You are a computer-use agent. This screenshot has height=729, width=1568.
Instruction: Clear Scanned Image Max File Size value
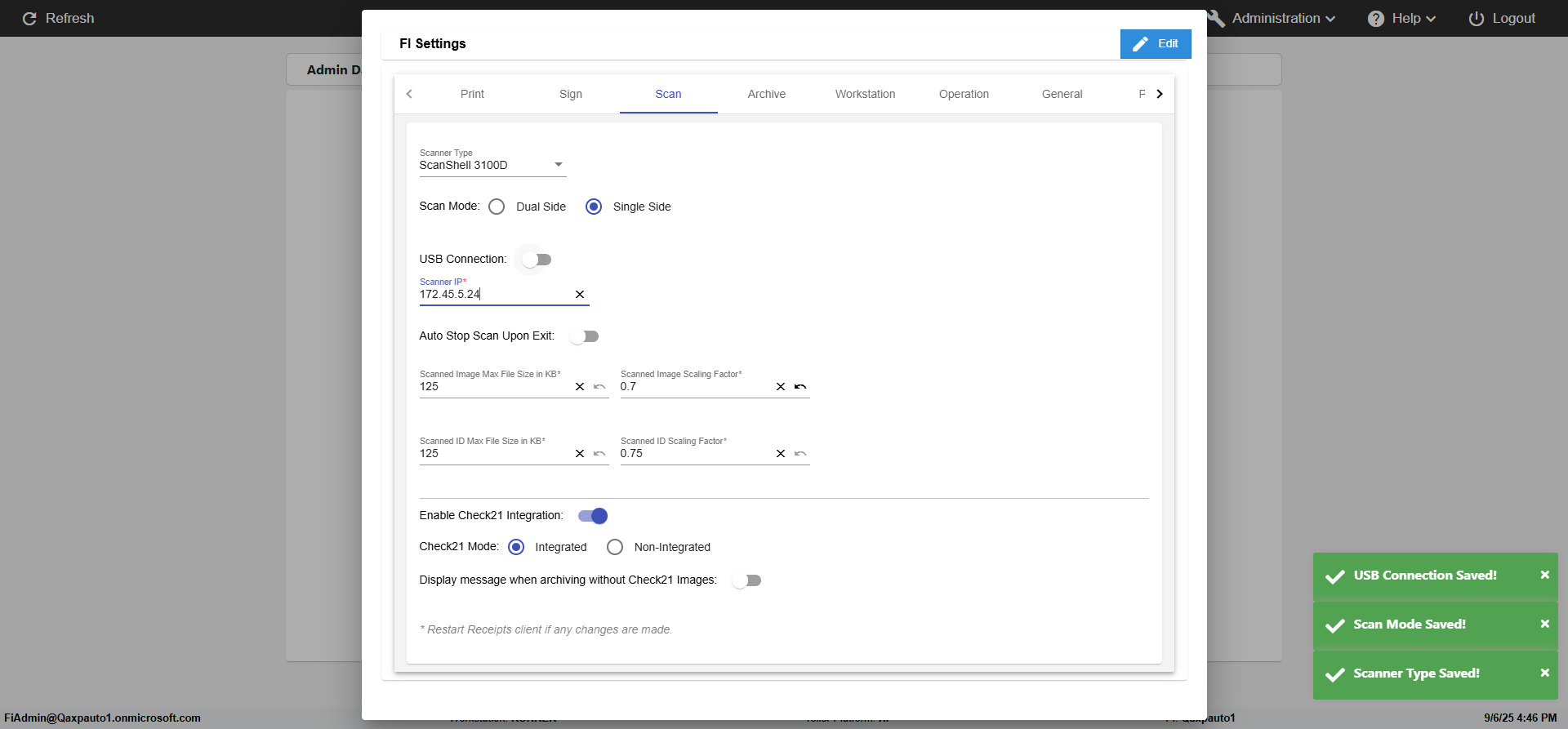pos(580,387)
